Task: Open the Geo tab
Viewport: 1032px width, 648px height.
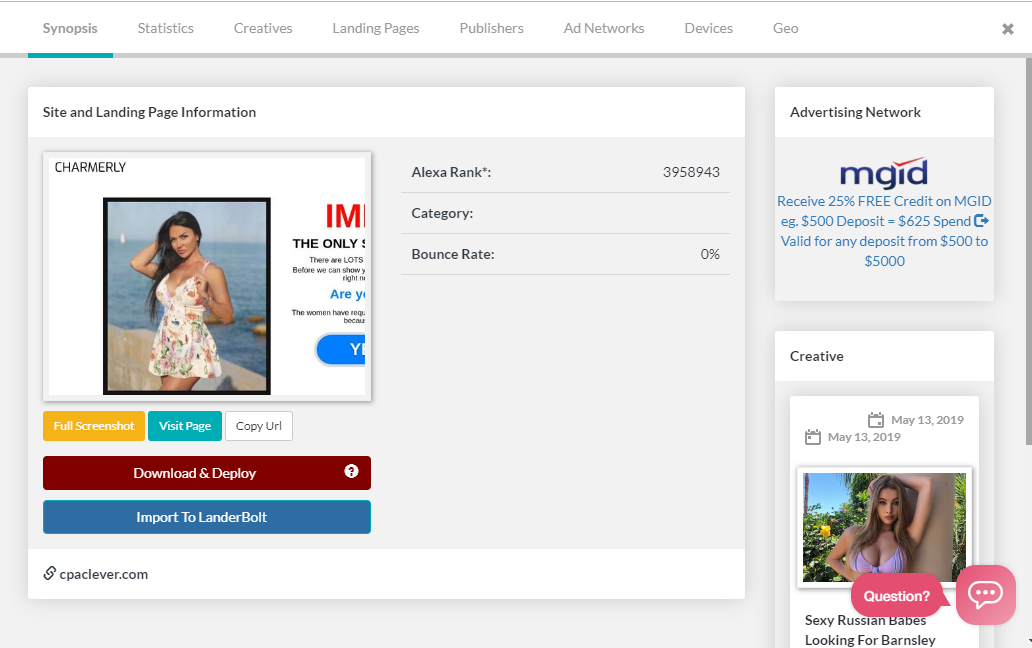Action: click(785, 28)
